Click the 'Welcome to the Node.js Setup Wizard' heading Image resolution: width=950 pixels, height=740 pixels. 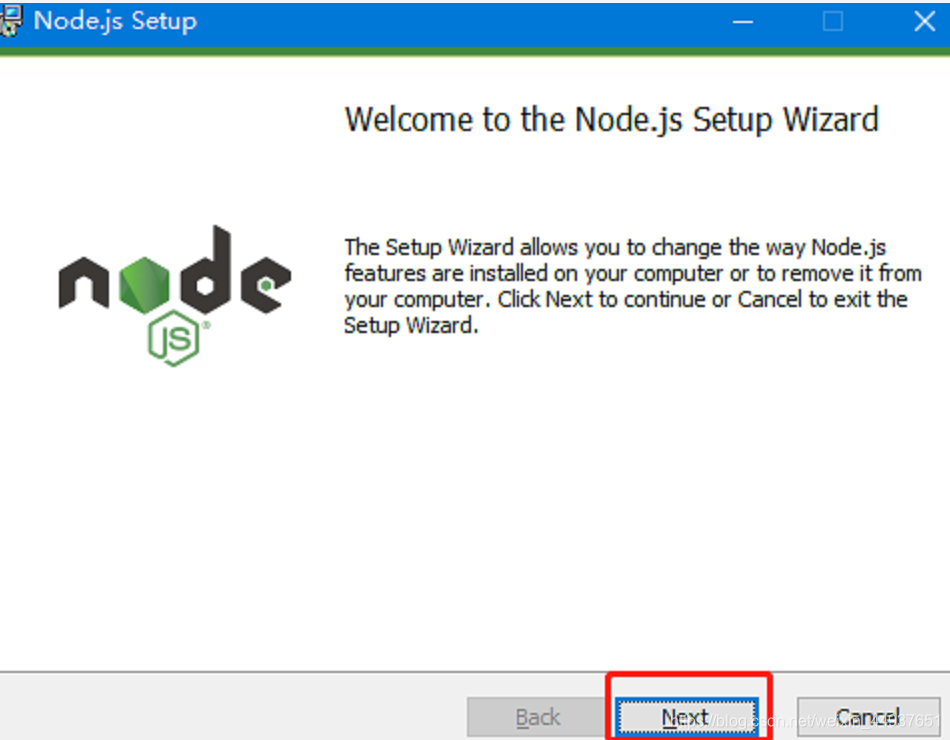611,120
